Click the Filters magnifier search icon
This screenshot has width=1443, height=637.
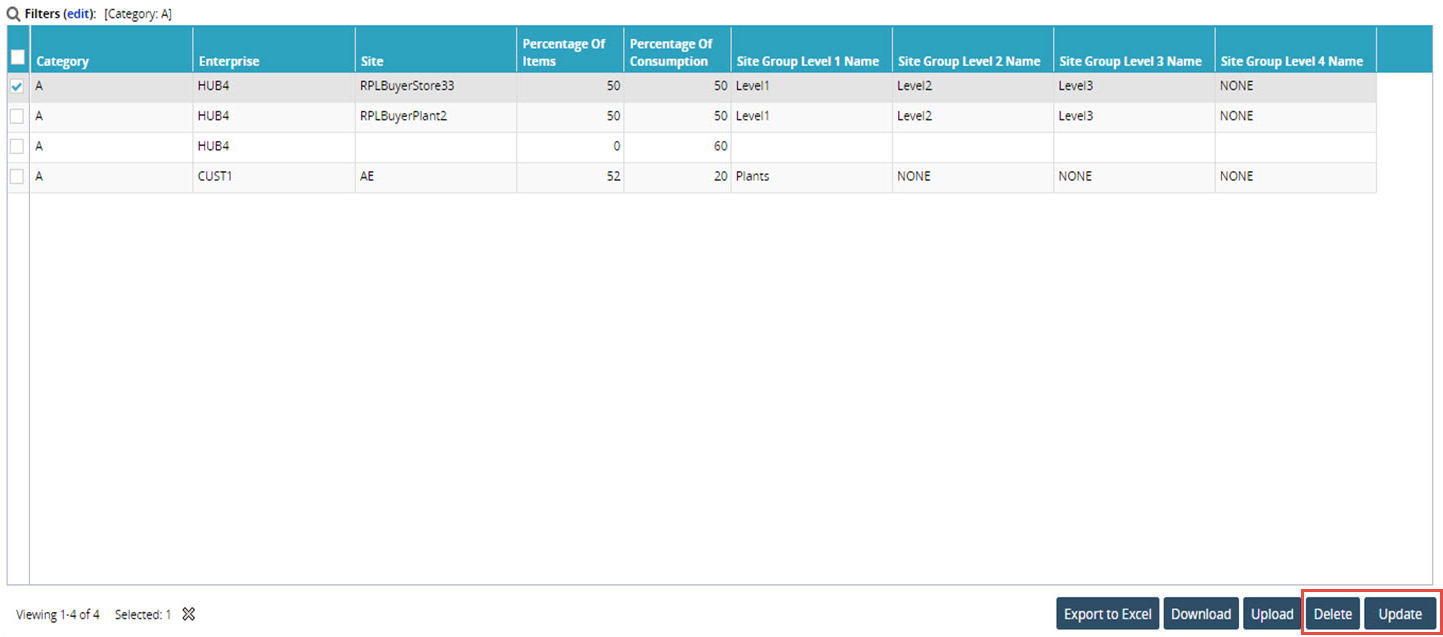coord(14,14)
